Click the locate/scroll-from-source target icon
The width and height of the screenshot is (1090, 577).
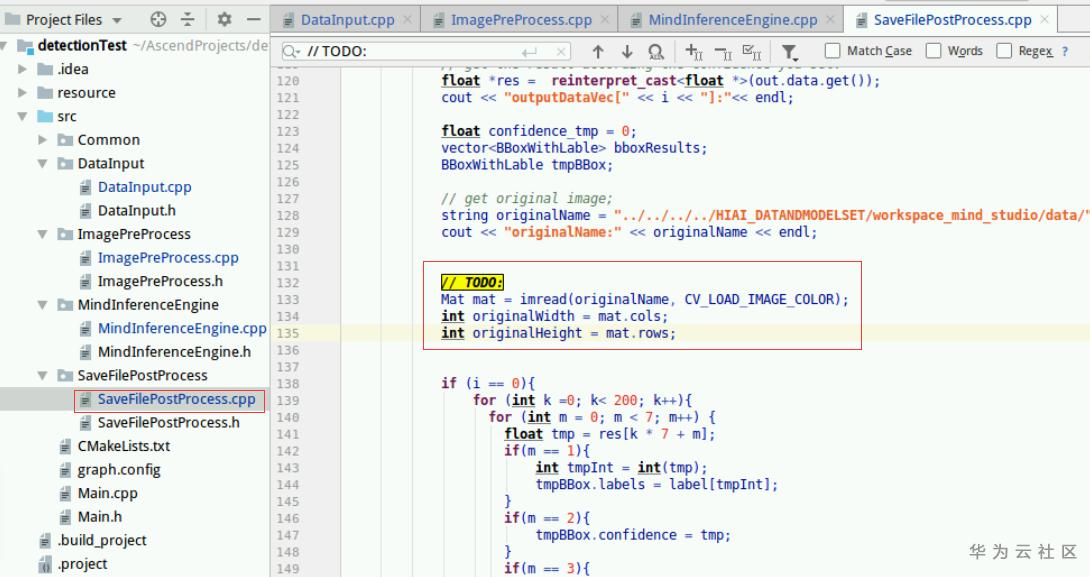point(158,19)
